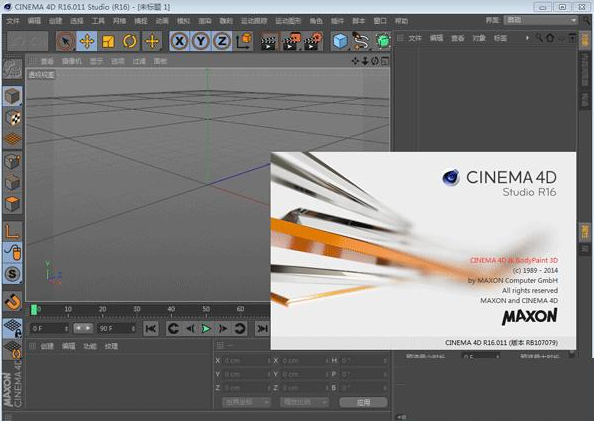Select the spline pen tool icon

tap(361, 41)
